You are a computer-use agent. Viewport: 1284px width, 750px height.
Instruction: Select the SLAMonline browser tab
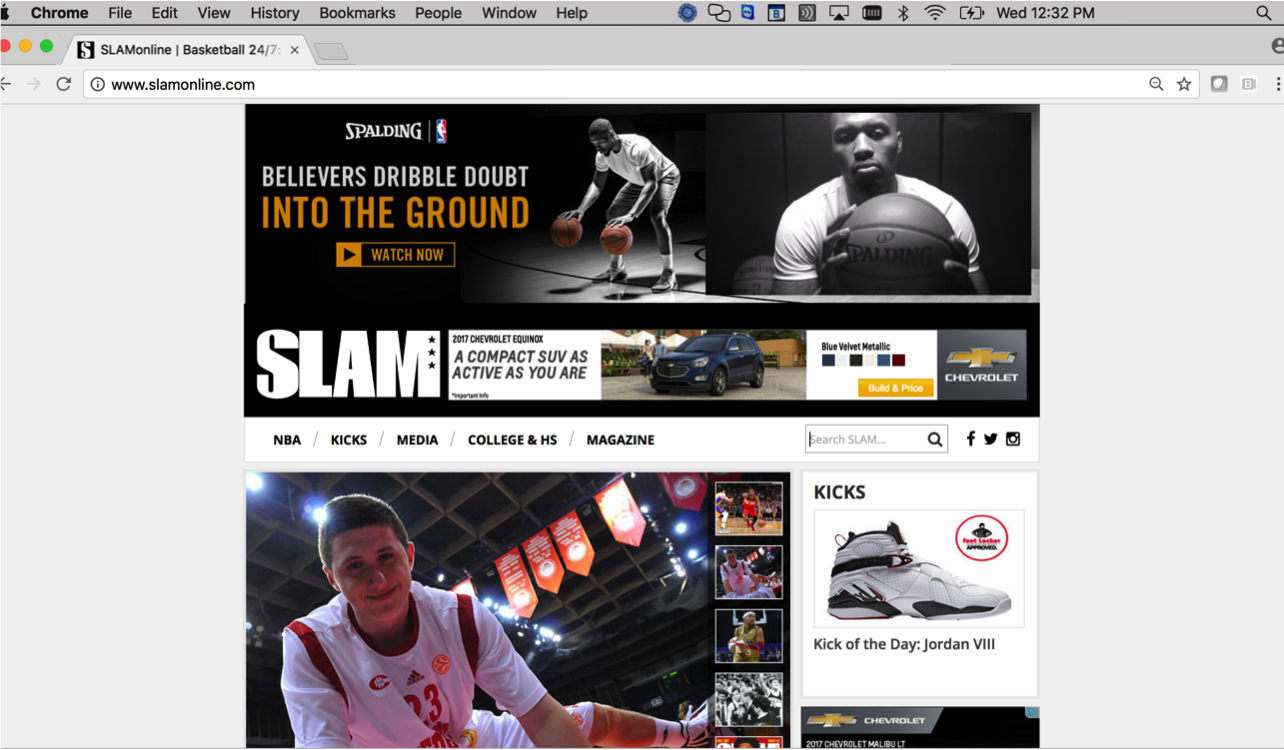(188, 49)
